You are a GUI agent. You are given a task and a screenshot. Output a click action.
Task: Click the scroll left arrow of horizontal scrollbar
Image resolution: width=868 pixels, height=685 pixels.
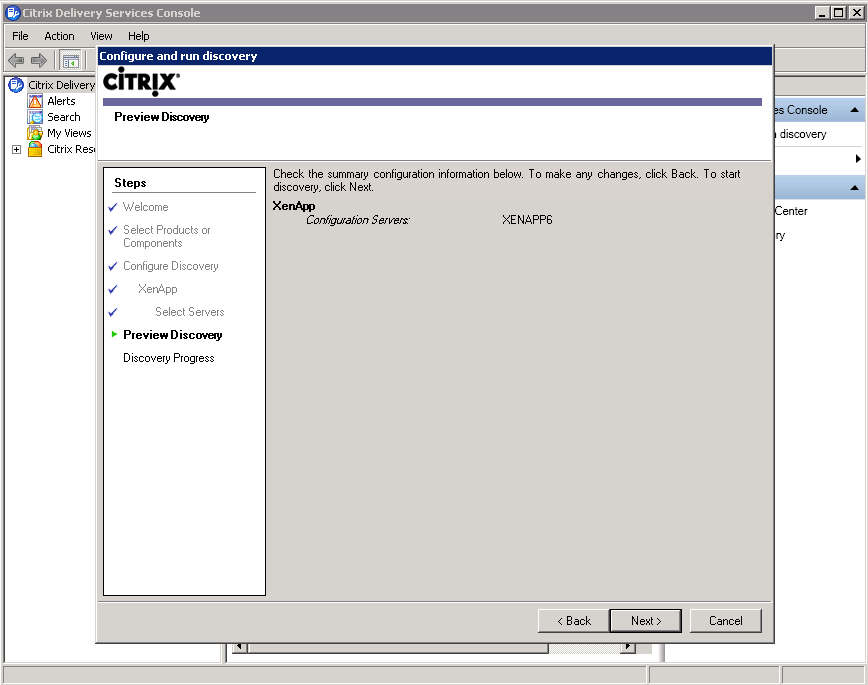(239, 647)
